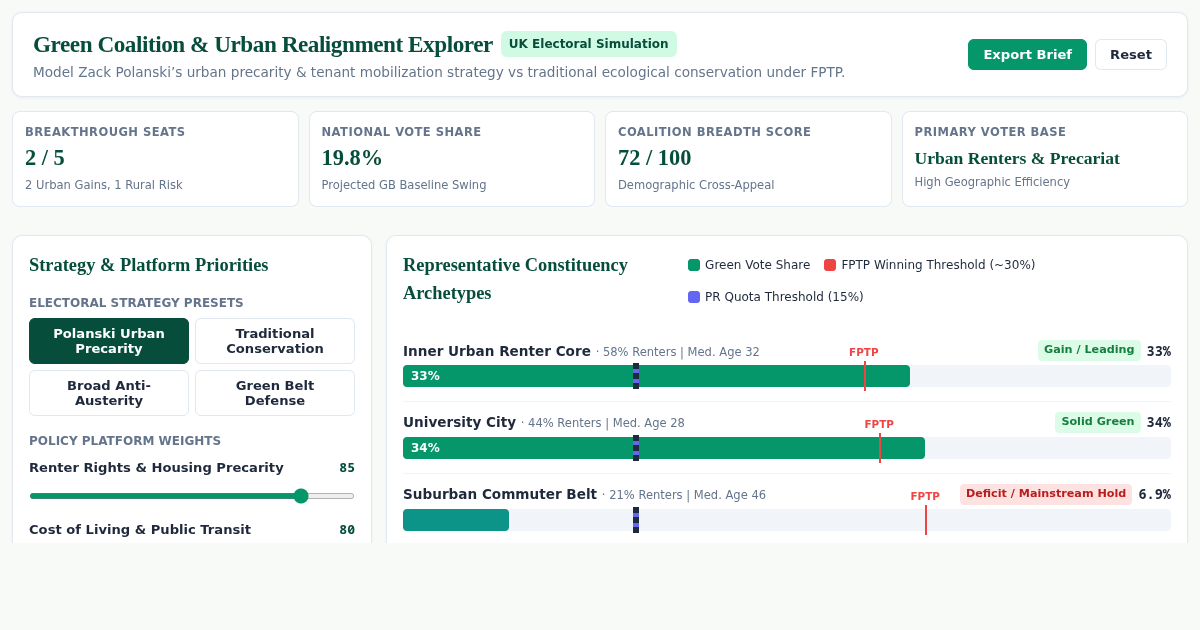Select the Broad Anti-Austerity preset
The height and width of the screenshot is (630, 1200).
pyautogui.click(x=109, y=393)
